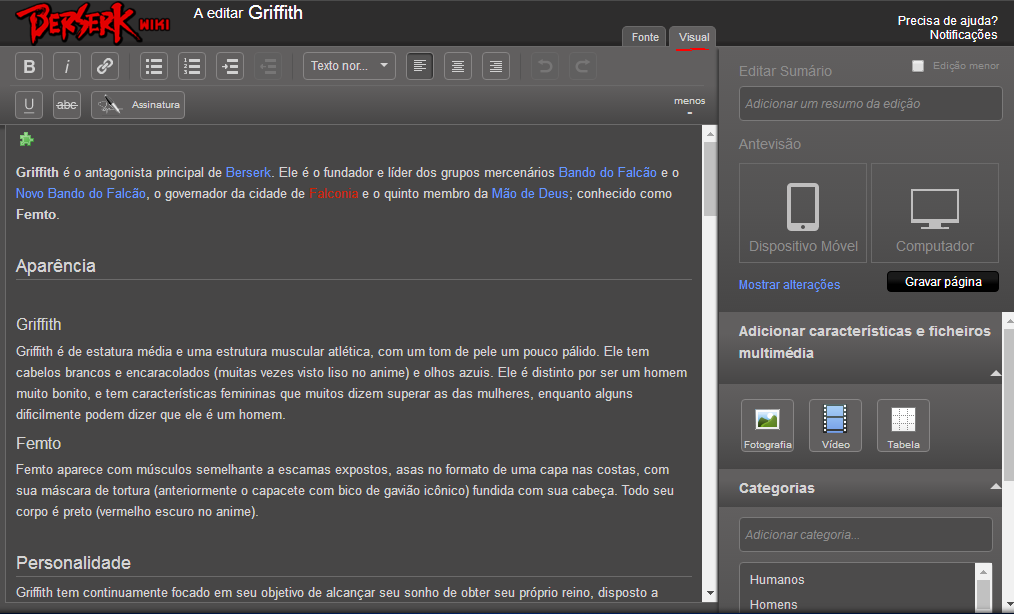Redo the last edit
1014x614 pixels.
click(x=583, y=66)
